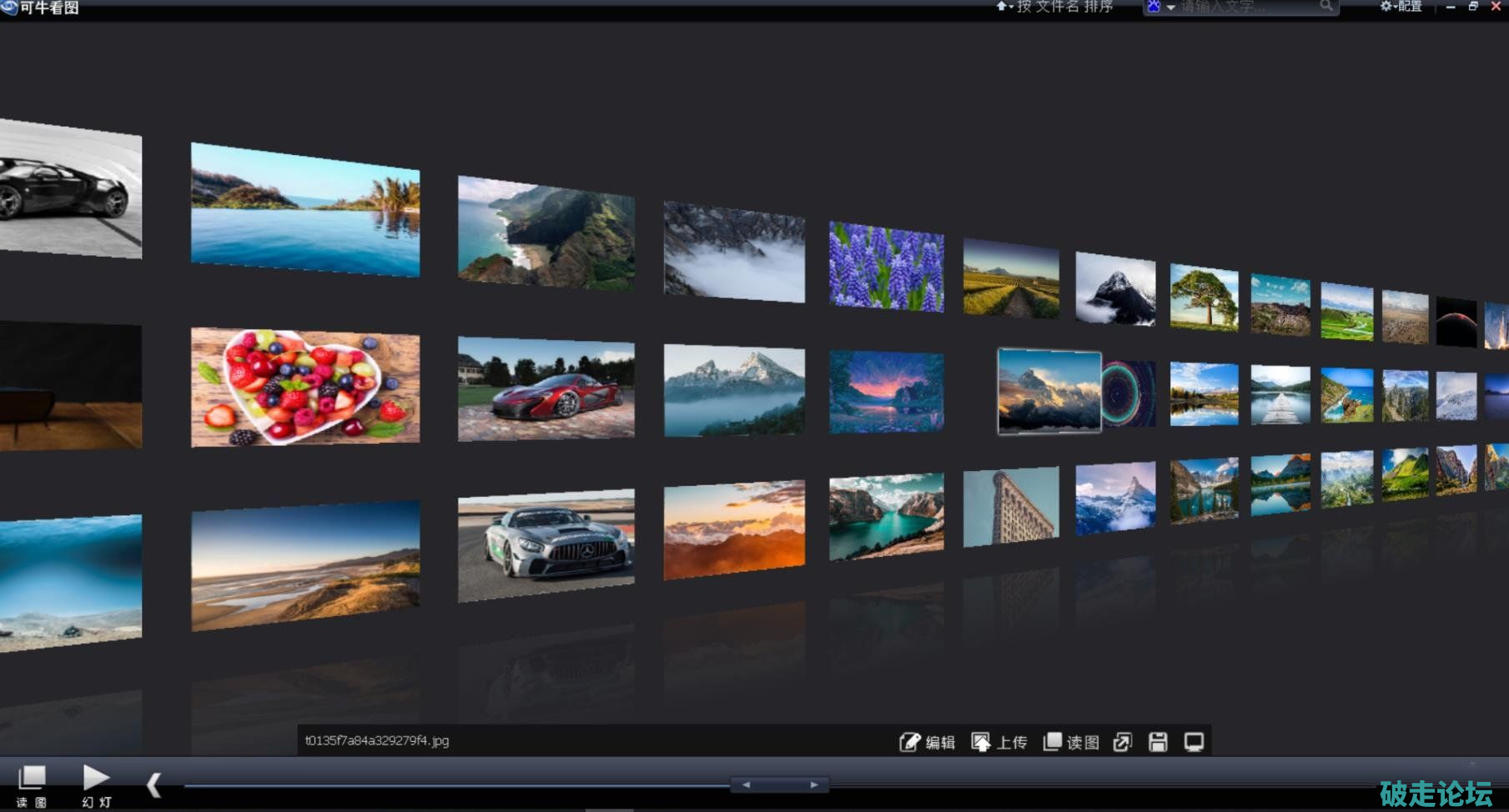
Task: Click the scrollbar left arrow on slider
Action: tap(746, 784)
